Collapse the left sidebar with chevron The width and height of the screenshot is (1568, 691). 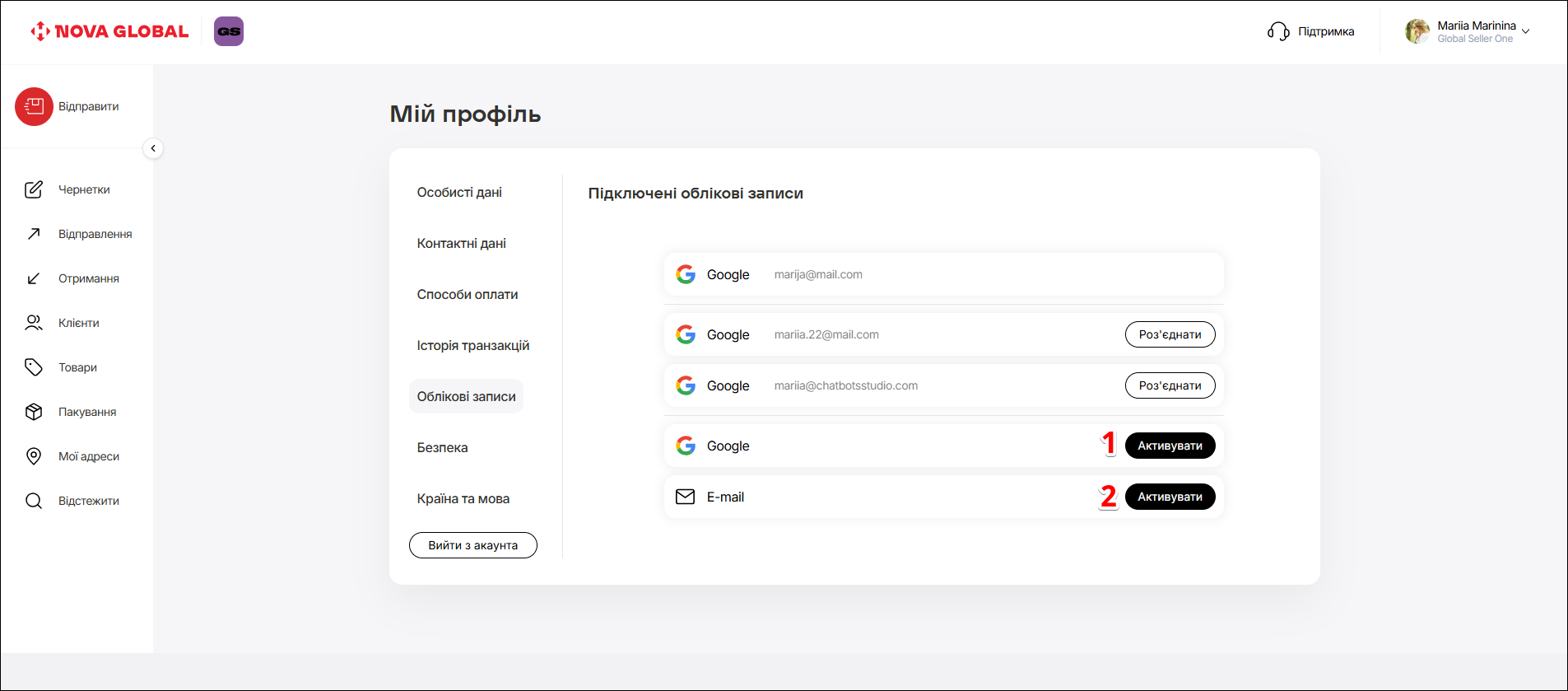pyautogui.click(x=153, y=148)
